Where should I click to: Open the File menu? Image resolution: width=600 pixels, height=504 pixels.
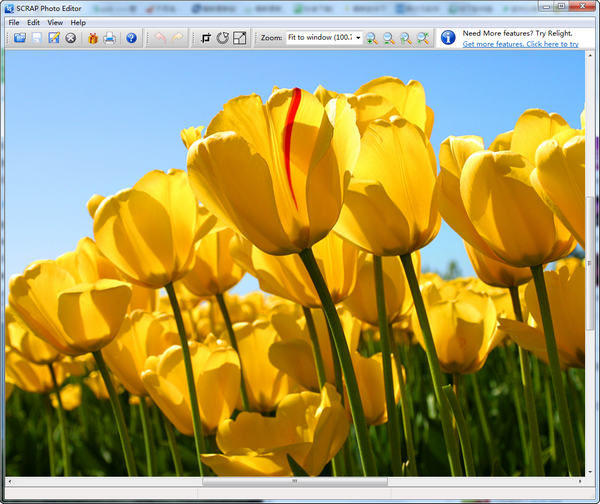[x=14, y=22]
